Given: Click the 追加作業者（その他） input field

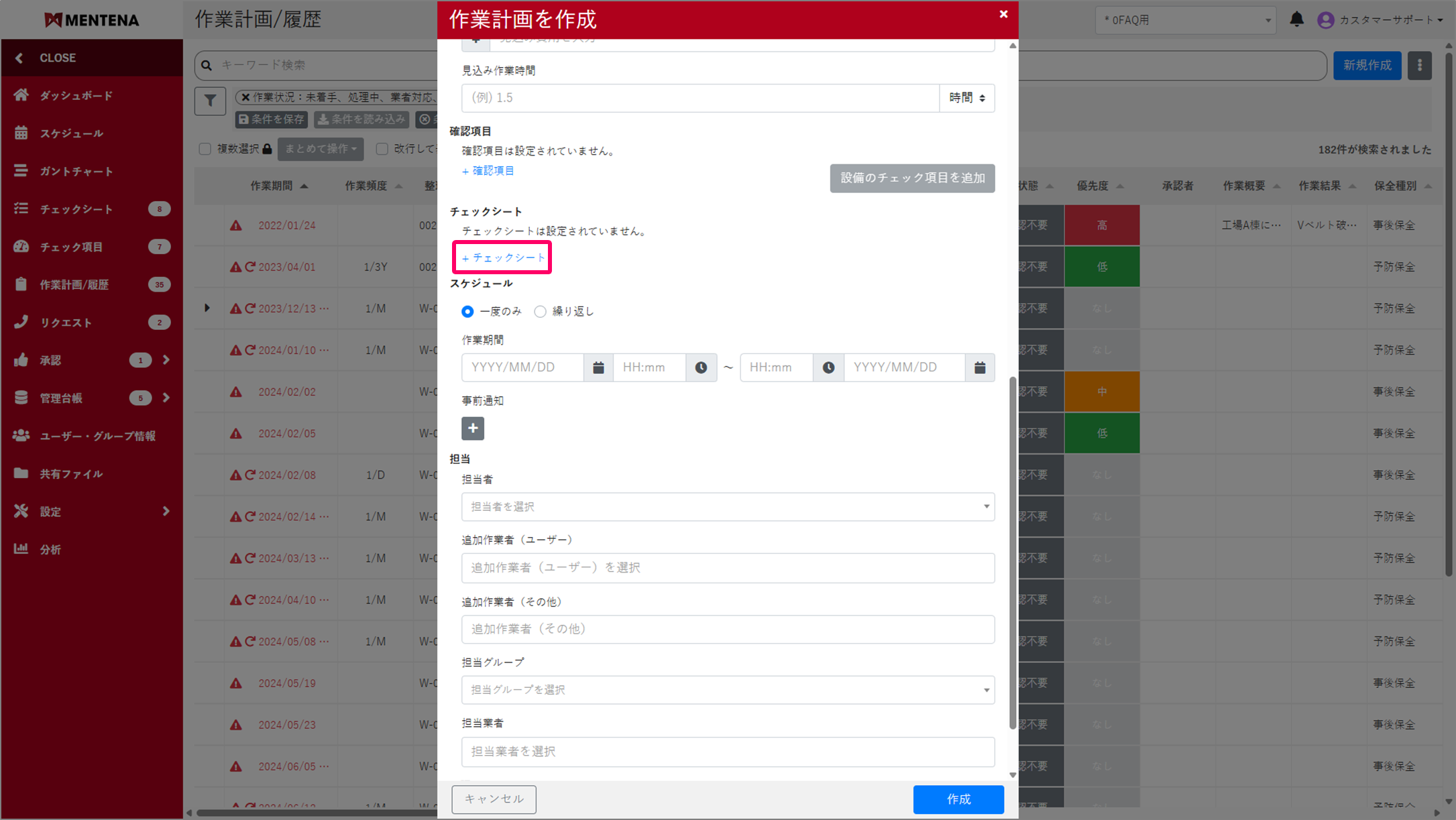Looking at the screenshot, I should tap(728, 629).
